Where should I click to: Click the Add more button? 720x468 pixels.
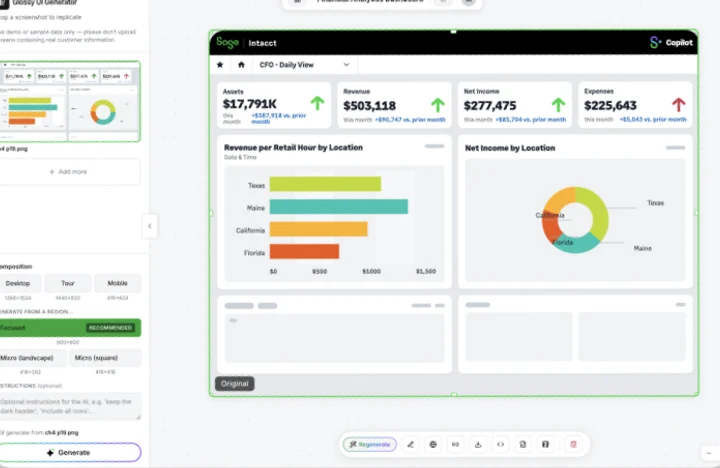[x=69, y=172]
